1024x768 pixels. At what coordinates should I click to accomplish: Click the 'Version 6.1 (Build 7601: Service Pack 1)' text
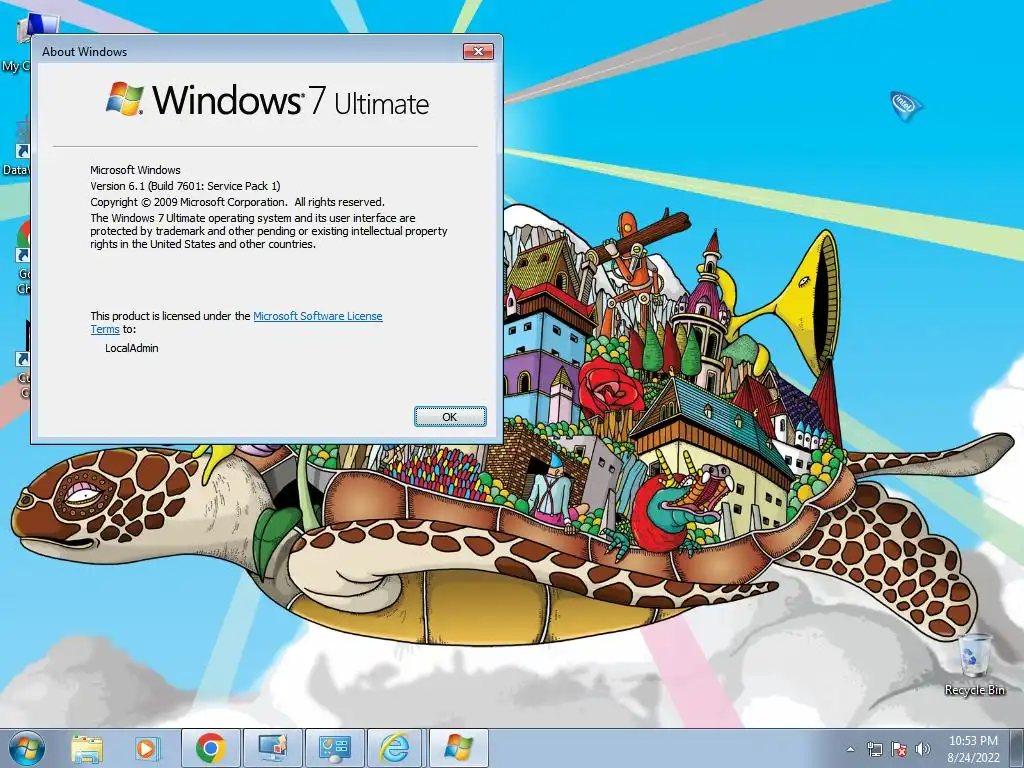click(185, 186)
